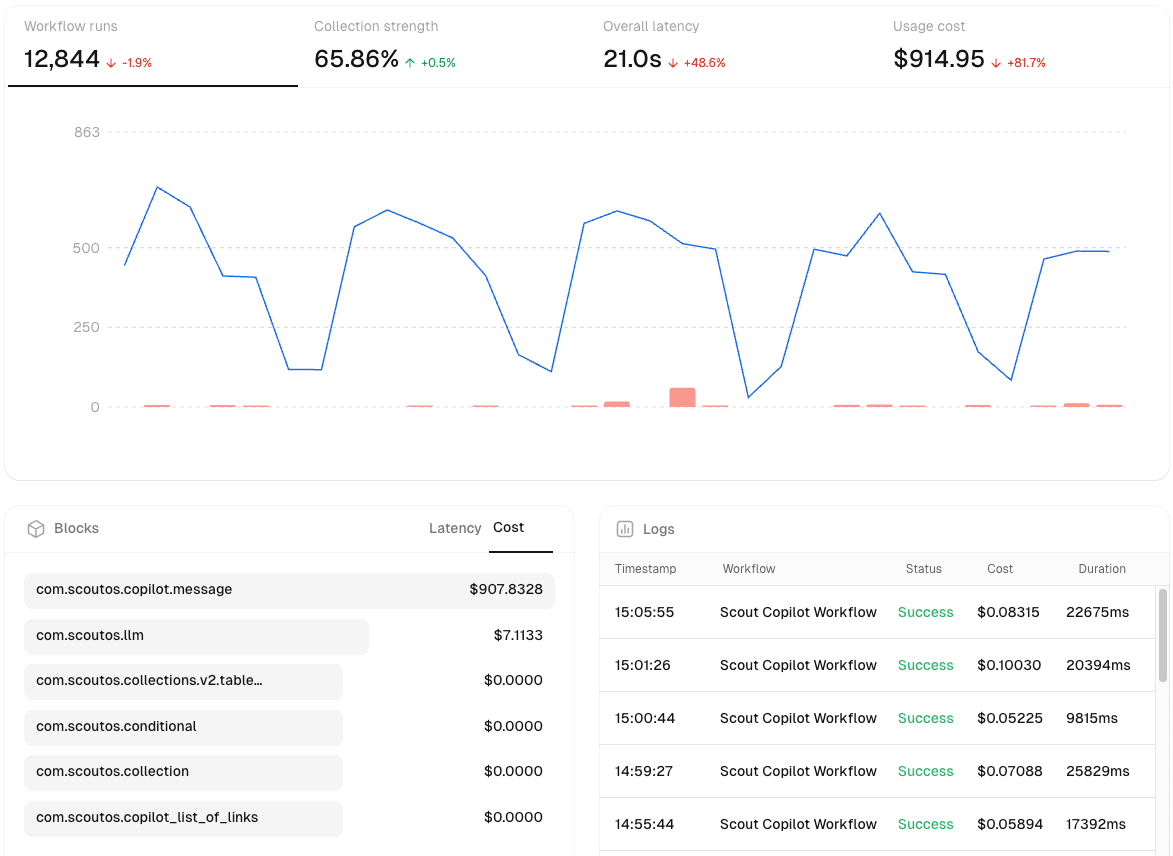This screenshot has width=1173, height=856.
Task: Select the Overall latency metric tab
Action: pos(732,47)
